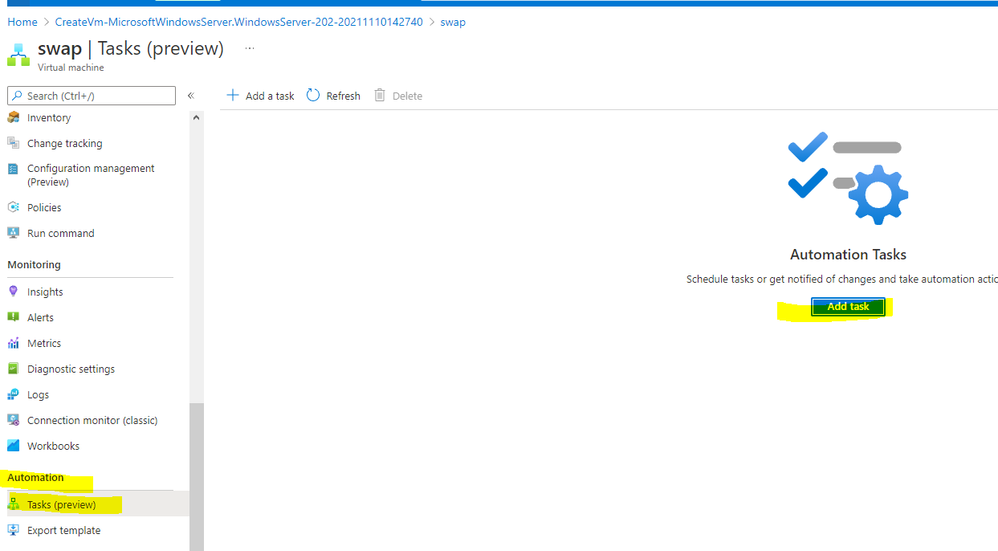Click the Virtual machine subtitle
This screenshot has width=998, height=551.
click(x=71, y=67)
